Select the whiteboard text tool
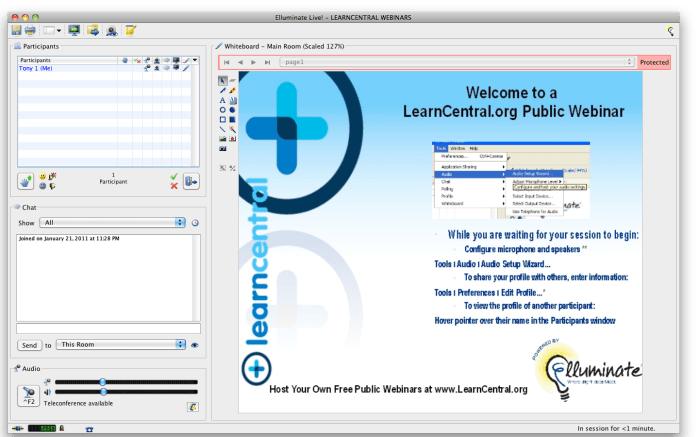The width and height of the screenshot is (699, 437). (x=223, y=100)
